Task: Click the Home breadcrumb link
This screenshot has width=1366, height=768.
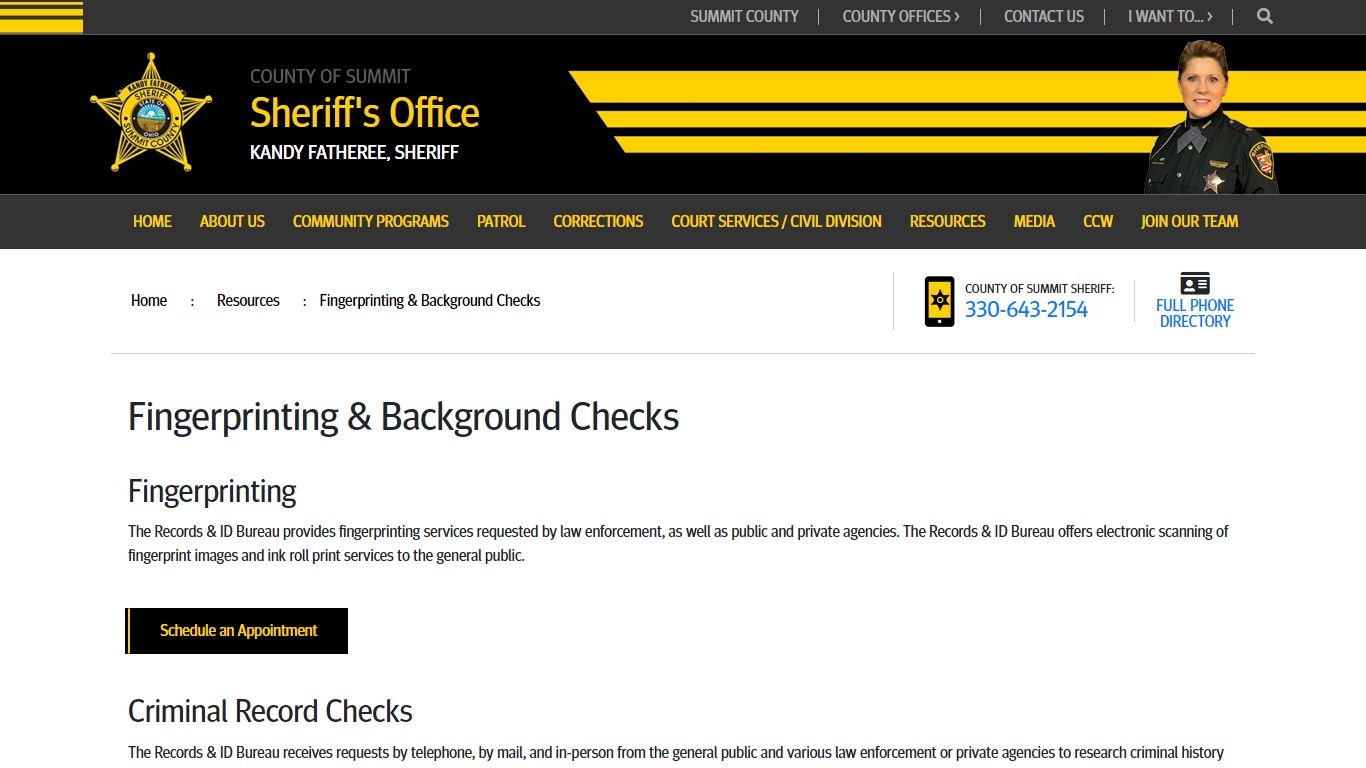Action: click(149, 300)
